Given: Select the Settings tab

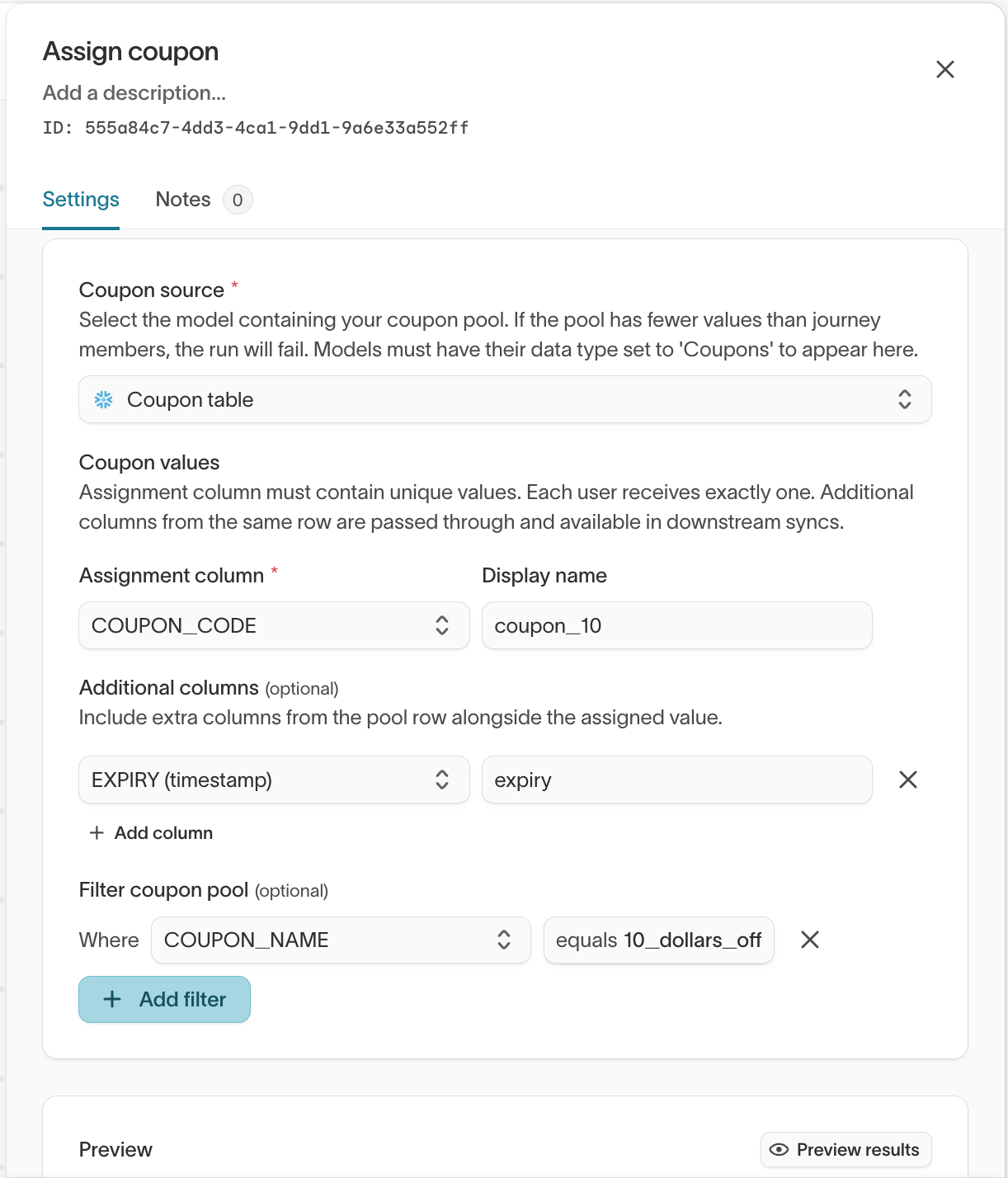Looking at the screenshot, I should (80, 199).
